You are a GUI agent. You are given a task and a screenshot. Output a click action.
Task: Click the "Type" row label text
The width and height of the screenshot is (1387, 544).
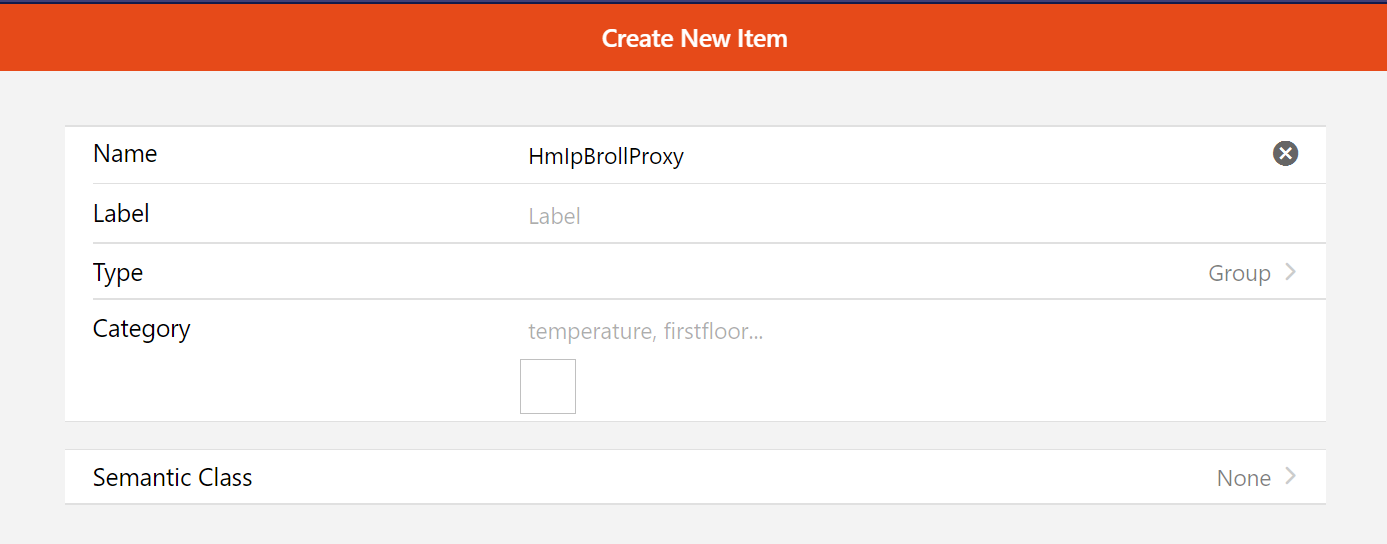pos(118,273)
